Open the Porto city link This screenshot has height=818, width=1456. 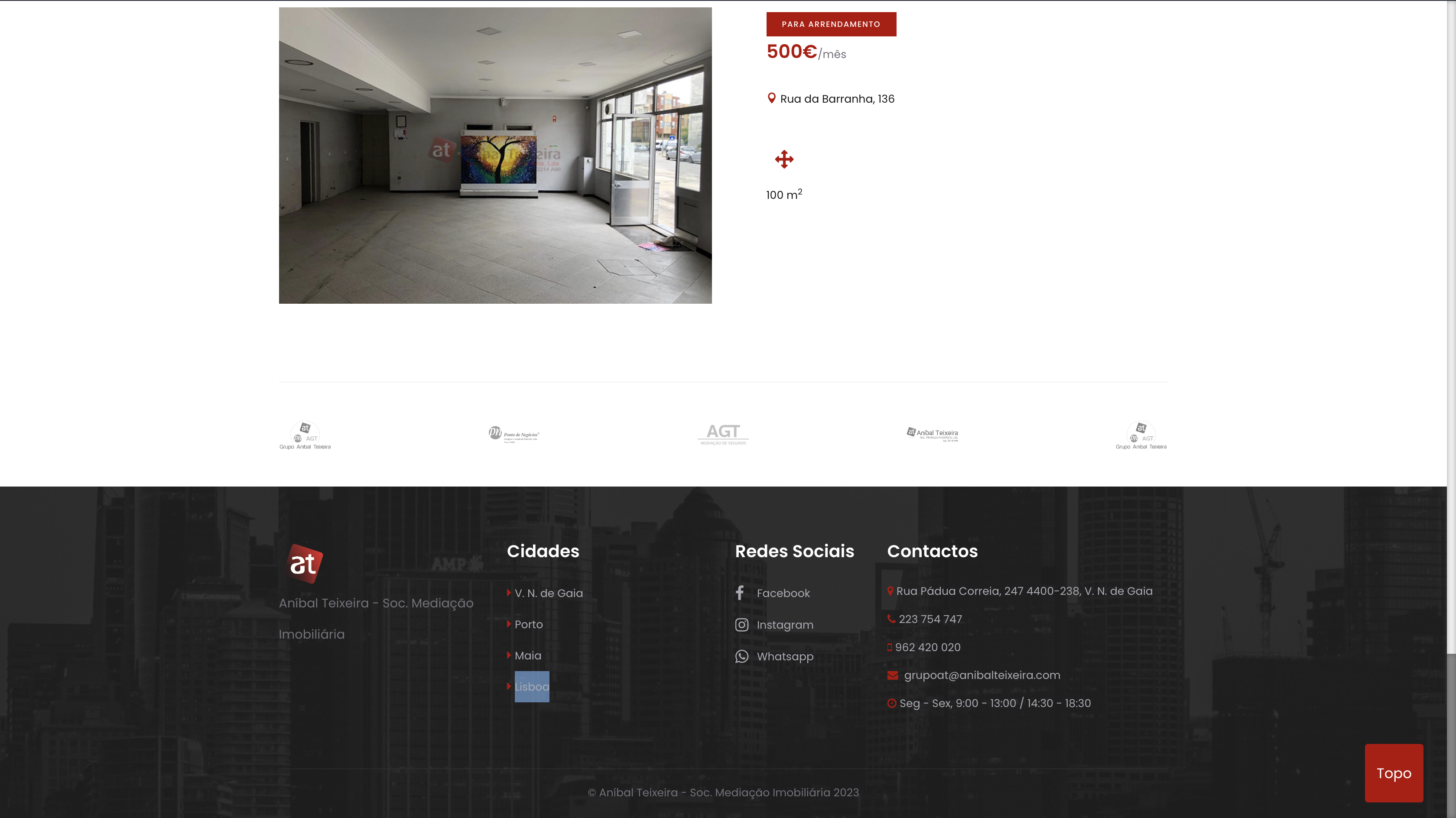coord(529,624)
